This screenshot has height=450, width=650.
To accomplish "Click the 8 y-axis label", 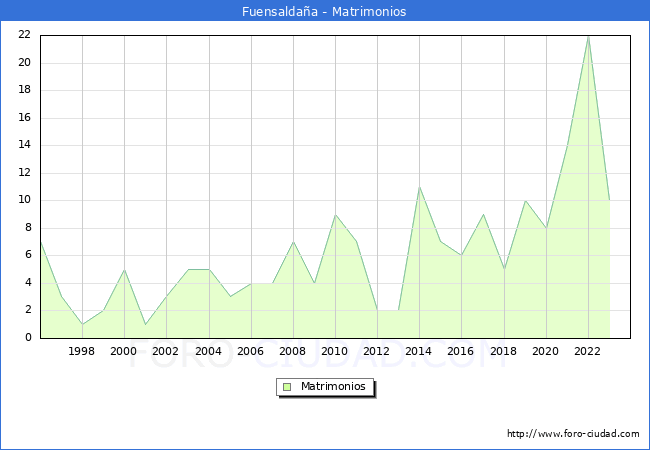I will click(28, 227).
